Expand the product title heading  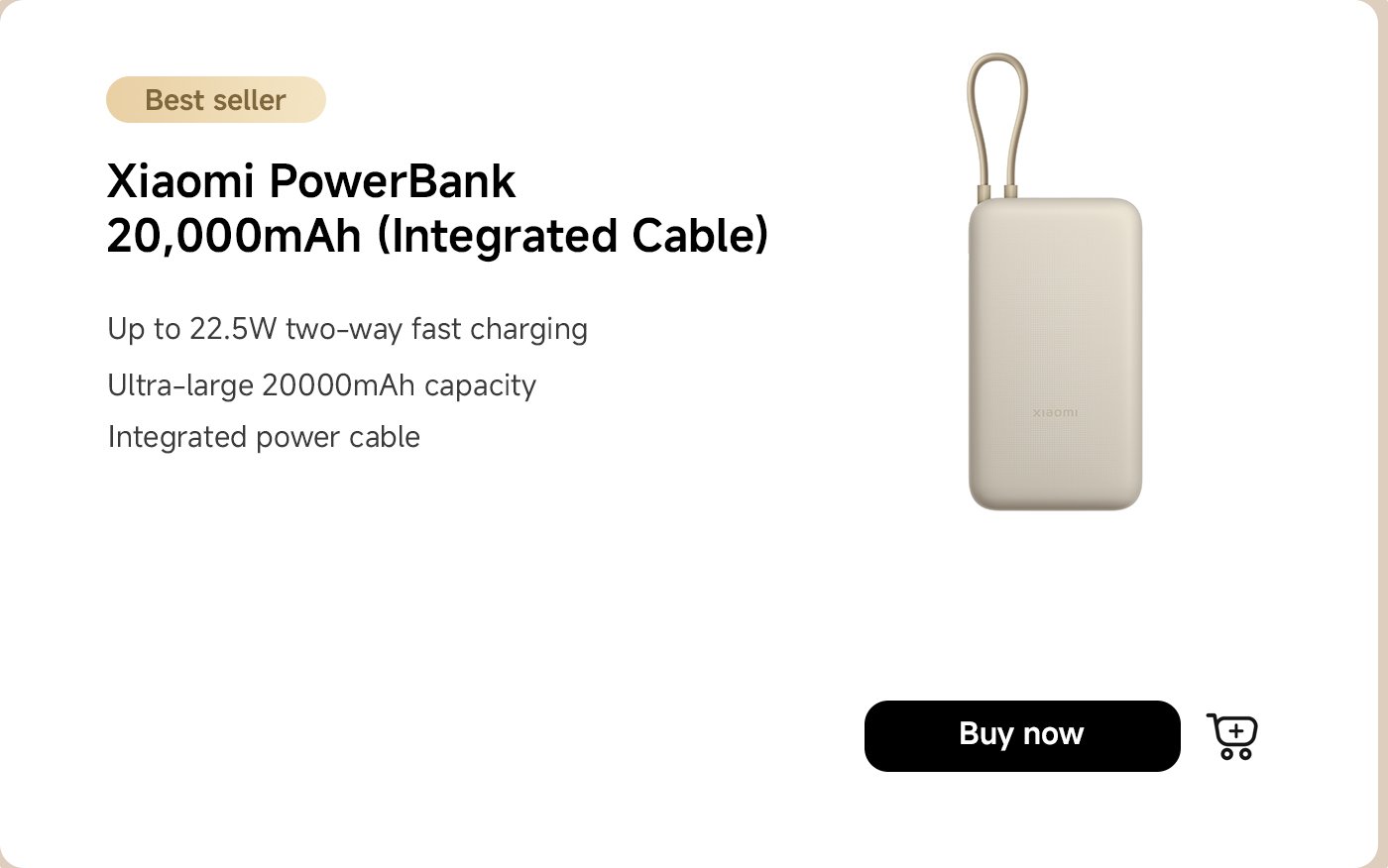pyautogui.click(x=439, y=208)
